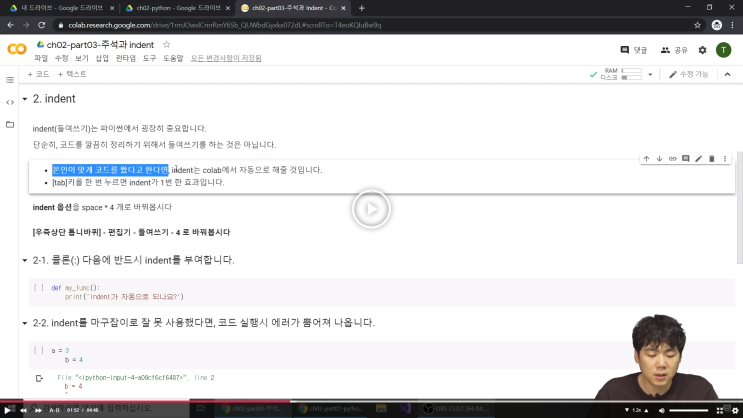
Task: Fast forward with double-right arrows
Action: point(38,410)
